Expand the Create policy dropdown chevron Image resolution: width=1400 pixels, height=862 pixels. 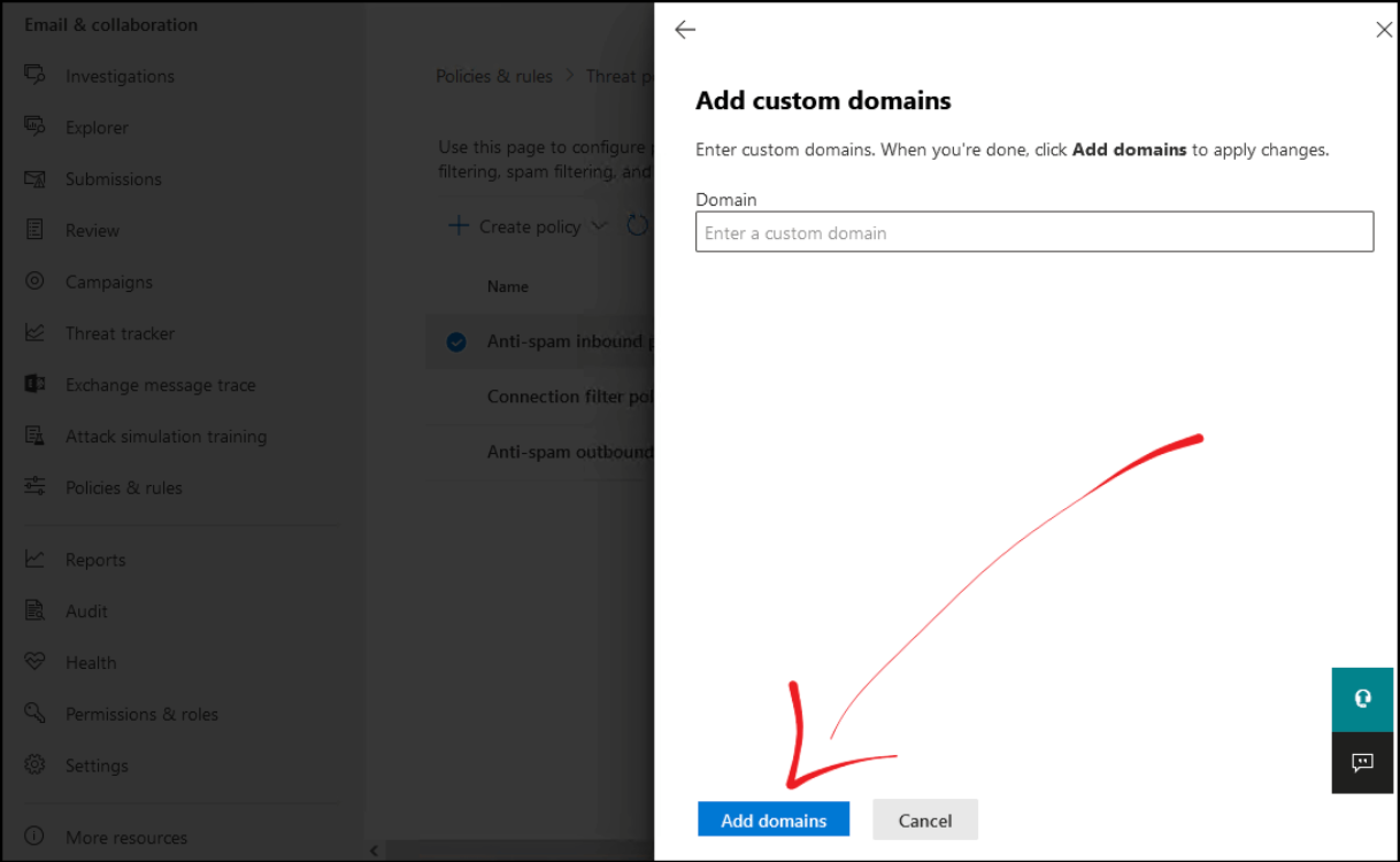click(599, 226)
